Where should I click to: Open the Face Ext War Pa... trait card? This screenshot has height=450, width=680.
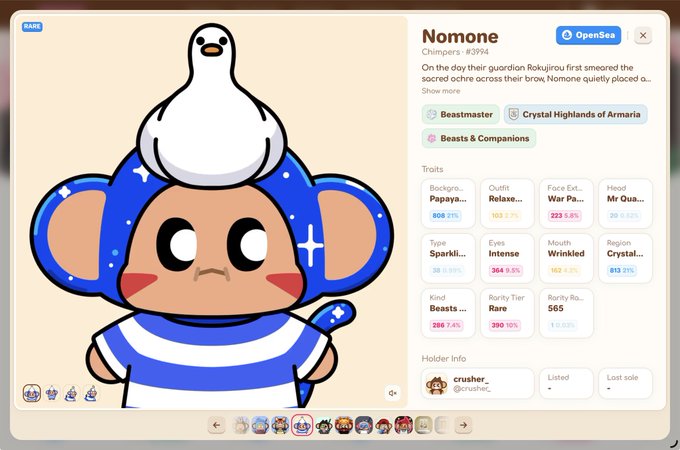point(566,203)
